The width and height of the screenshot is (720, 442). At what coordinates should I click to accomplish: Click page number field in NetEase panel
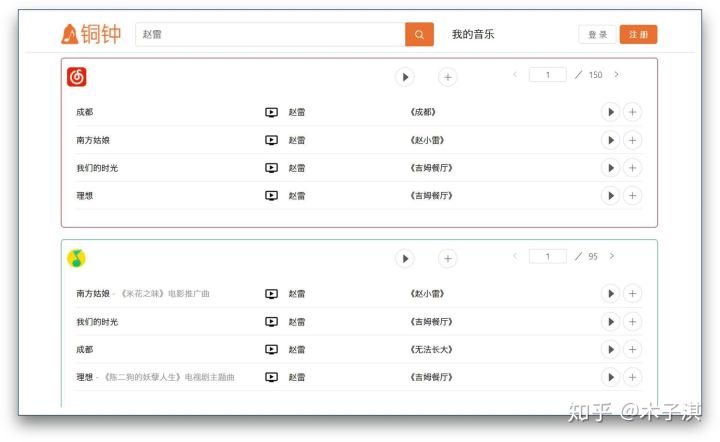[547, 74]
